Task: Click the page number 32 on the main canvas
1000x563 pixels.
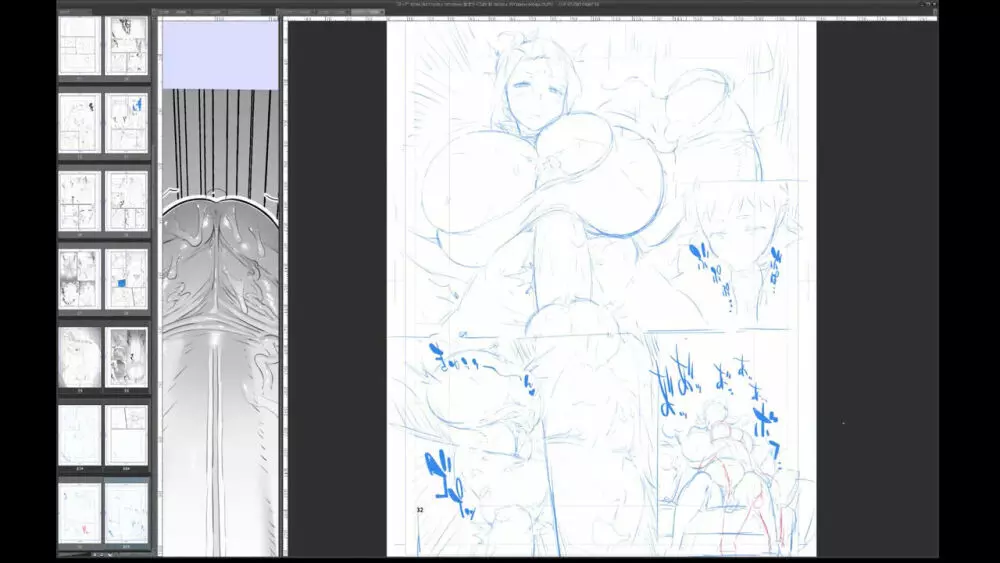Action: (420, 510)
